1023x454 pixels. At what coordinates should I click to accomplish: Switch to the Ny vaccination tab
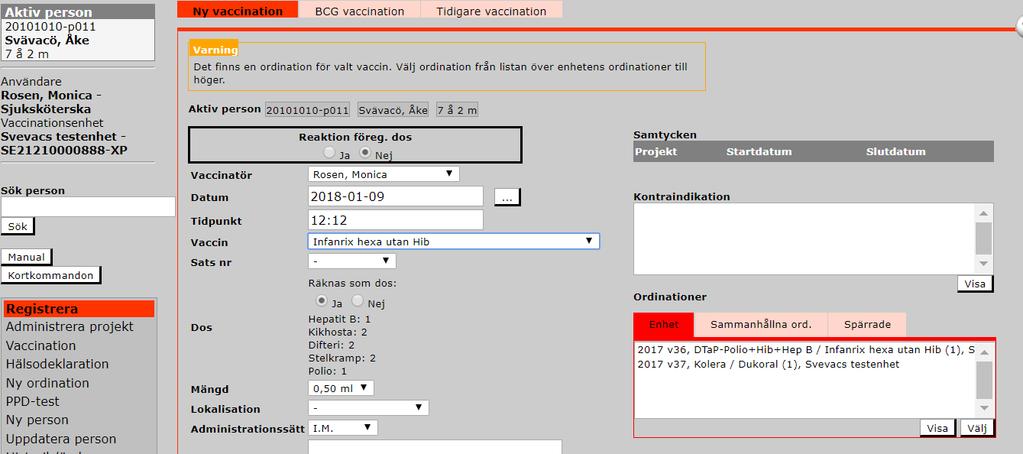(237, 11)
